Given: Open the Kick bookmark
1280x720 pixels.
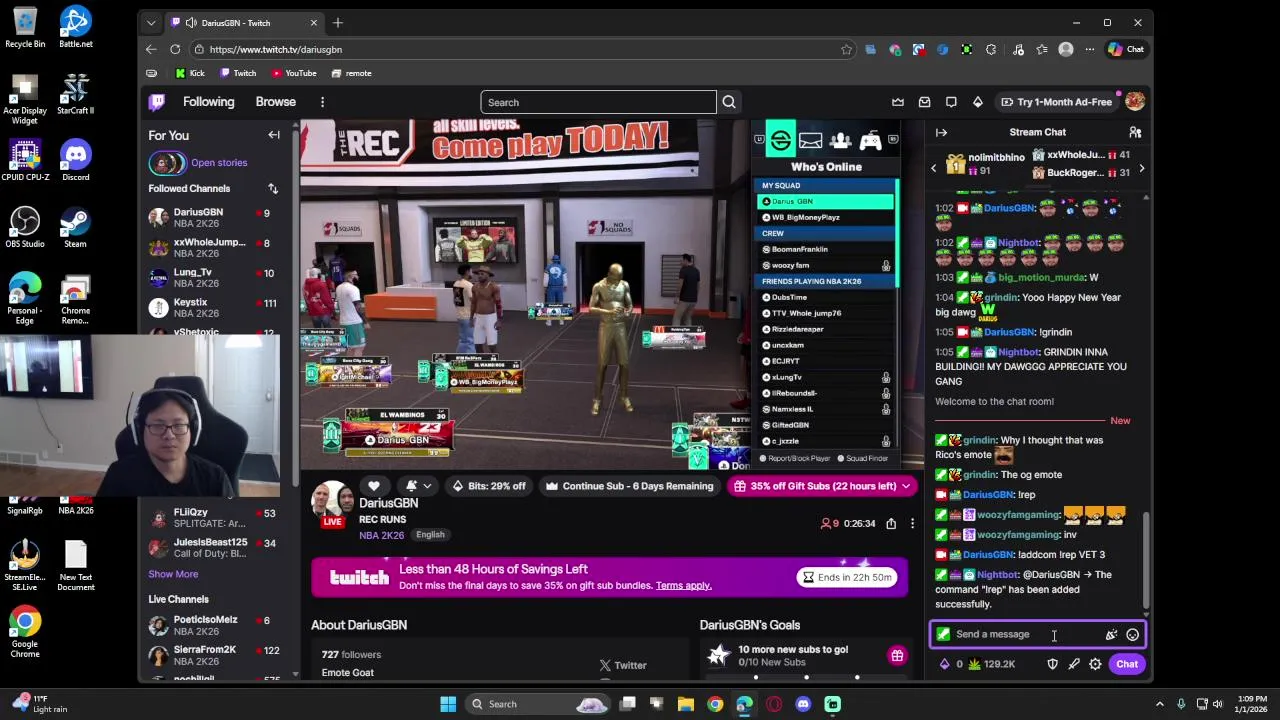Looking at the screenshot, I should point(189,73).
